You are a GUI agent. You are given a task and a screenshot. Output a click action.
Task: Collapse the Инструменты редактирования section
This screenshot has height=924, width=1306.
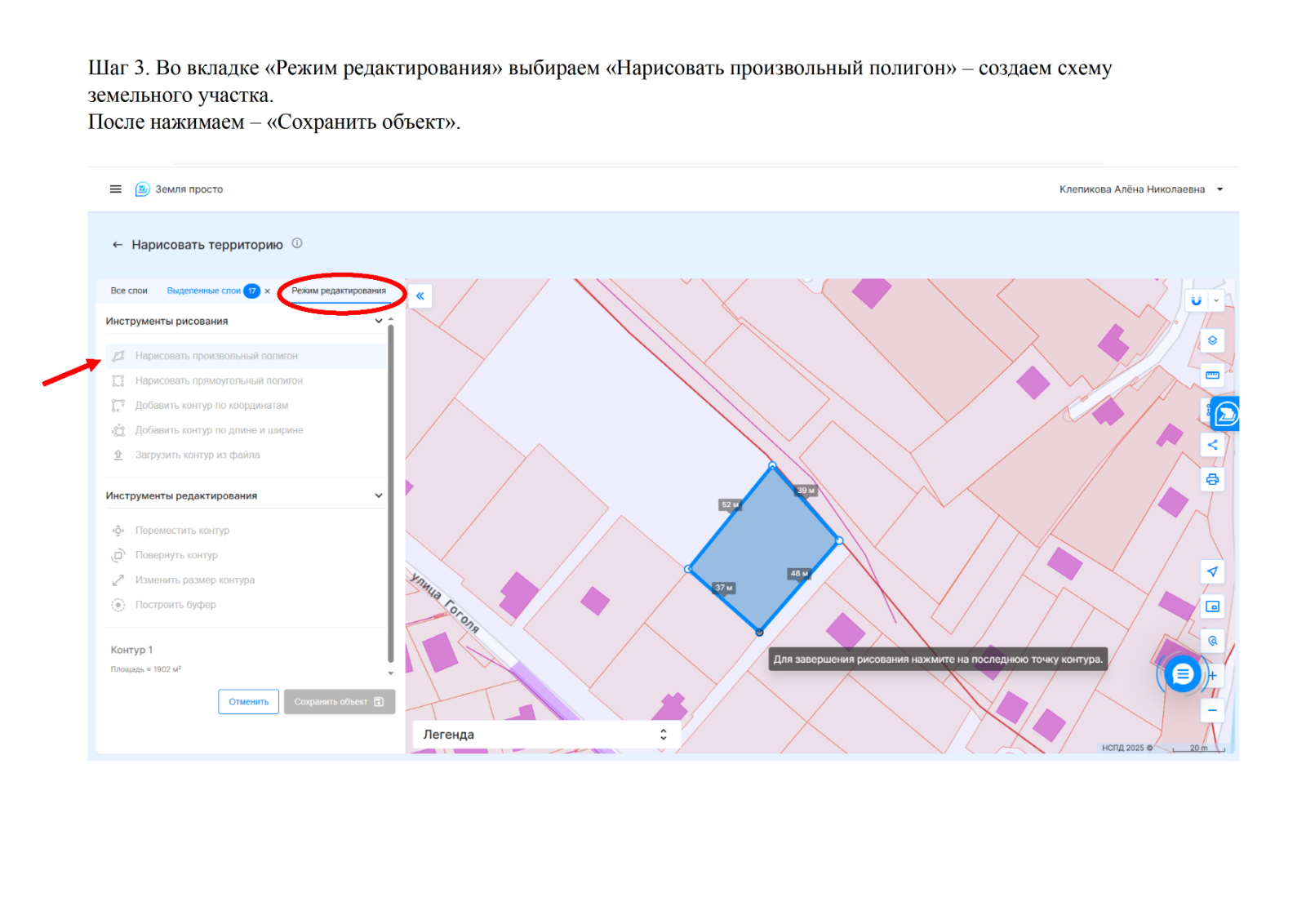(379, 496)
